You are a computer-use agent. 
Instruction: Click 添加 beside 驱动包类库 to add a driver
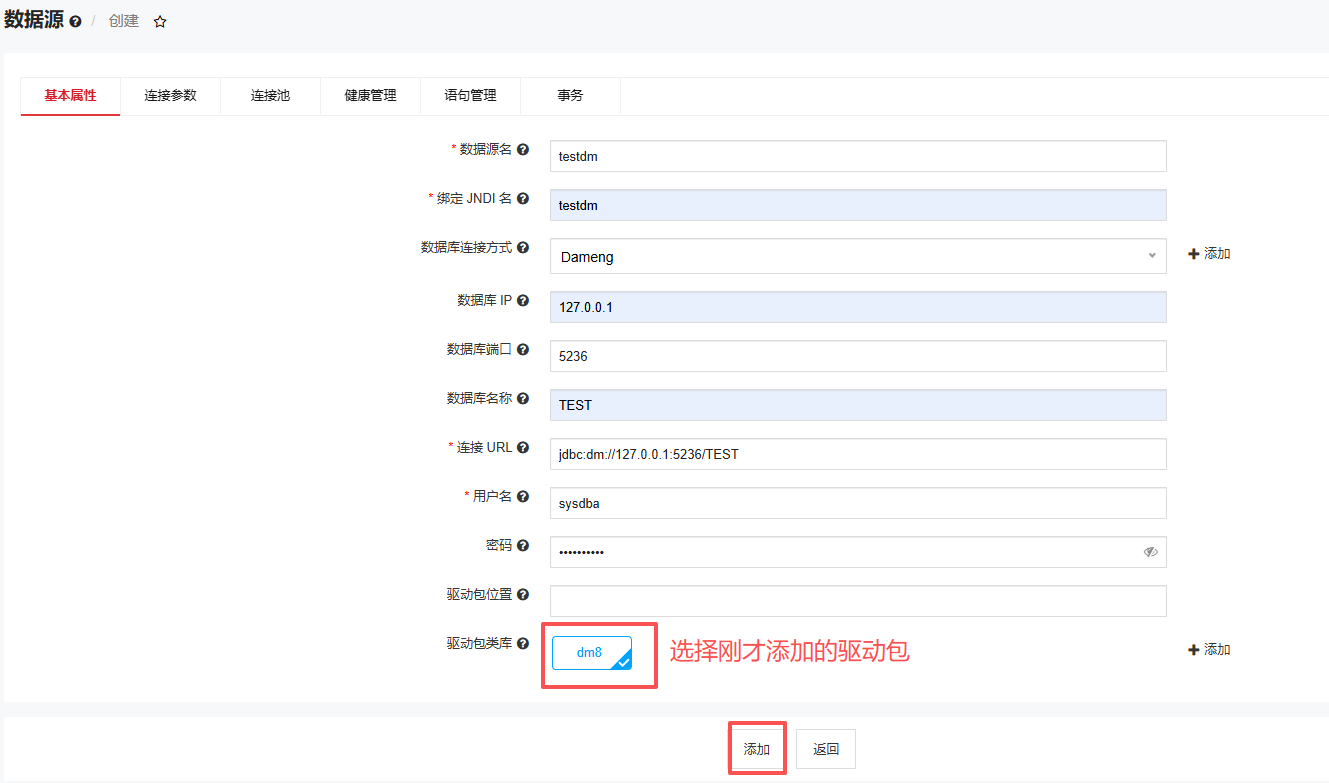tap(1208, 649)
